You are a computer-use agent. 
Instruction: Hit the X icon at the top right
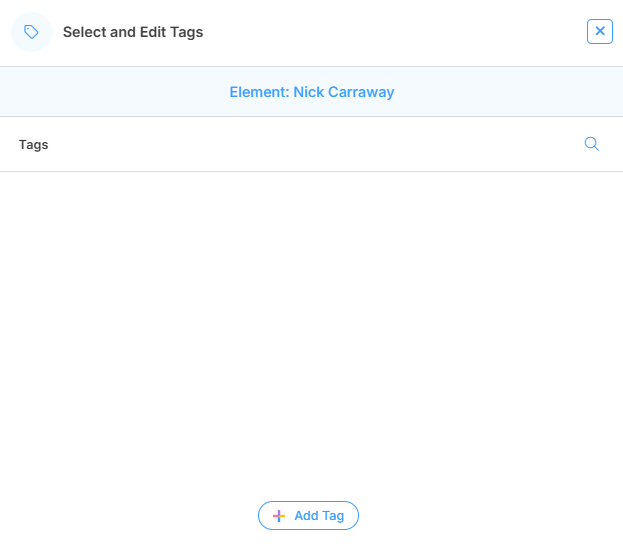click(x=600, y=31)
